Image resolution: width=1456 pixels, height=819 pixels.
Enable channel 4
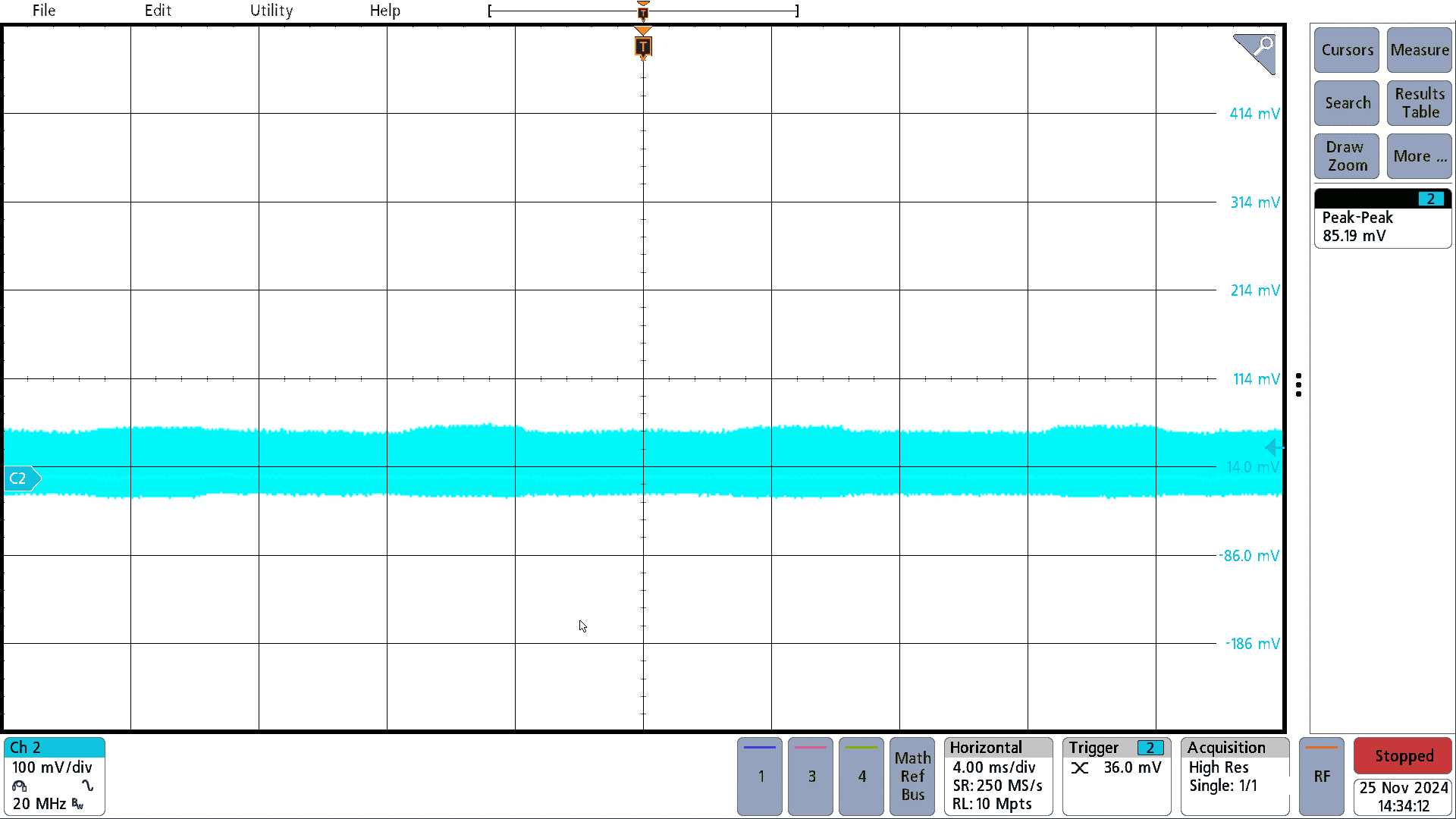pos(861,777)
